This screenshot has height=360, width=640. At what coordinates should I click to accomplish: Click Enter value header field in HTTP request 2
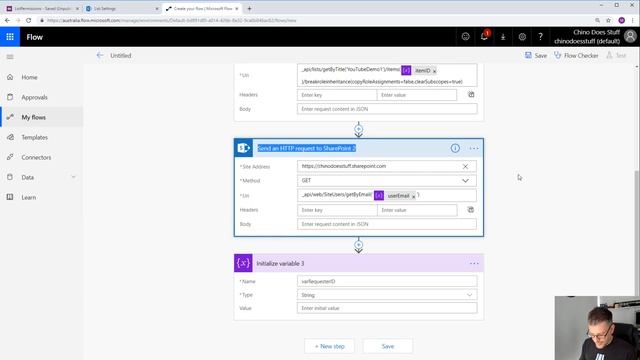pos(417,210)
